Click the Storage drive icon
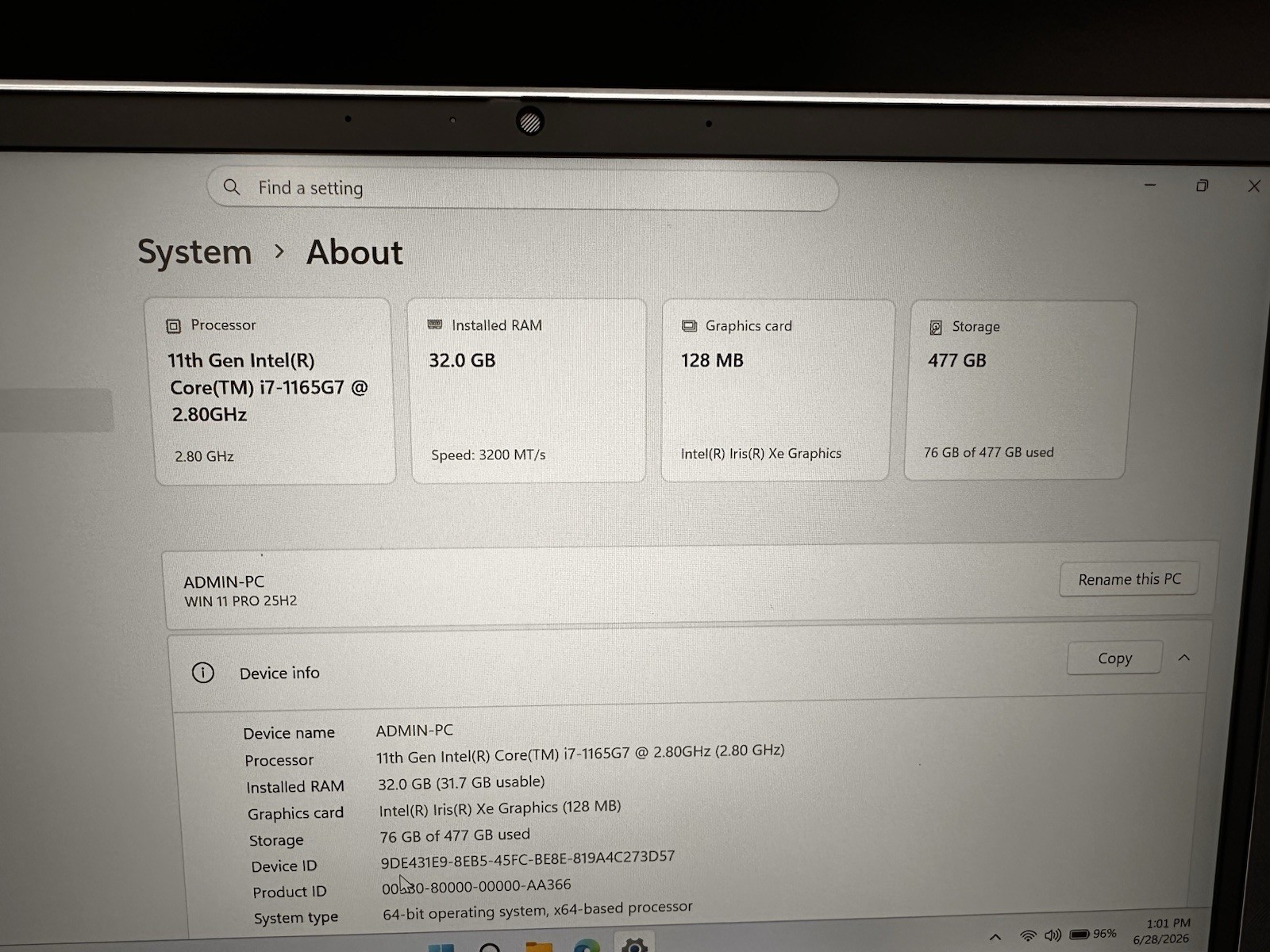This screenshot has width=1270, height=952. pyautogui.click(x=936, y=327)
